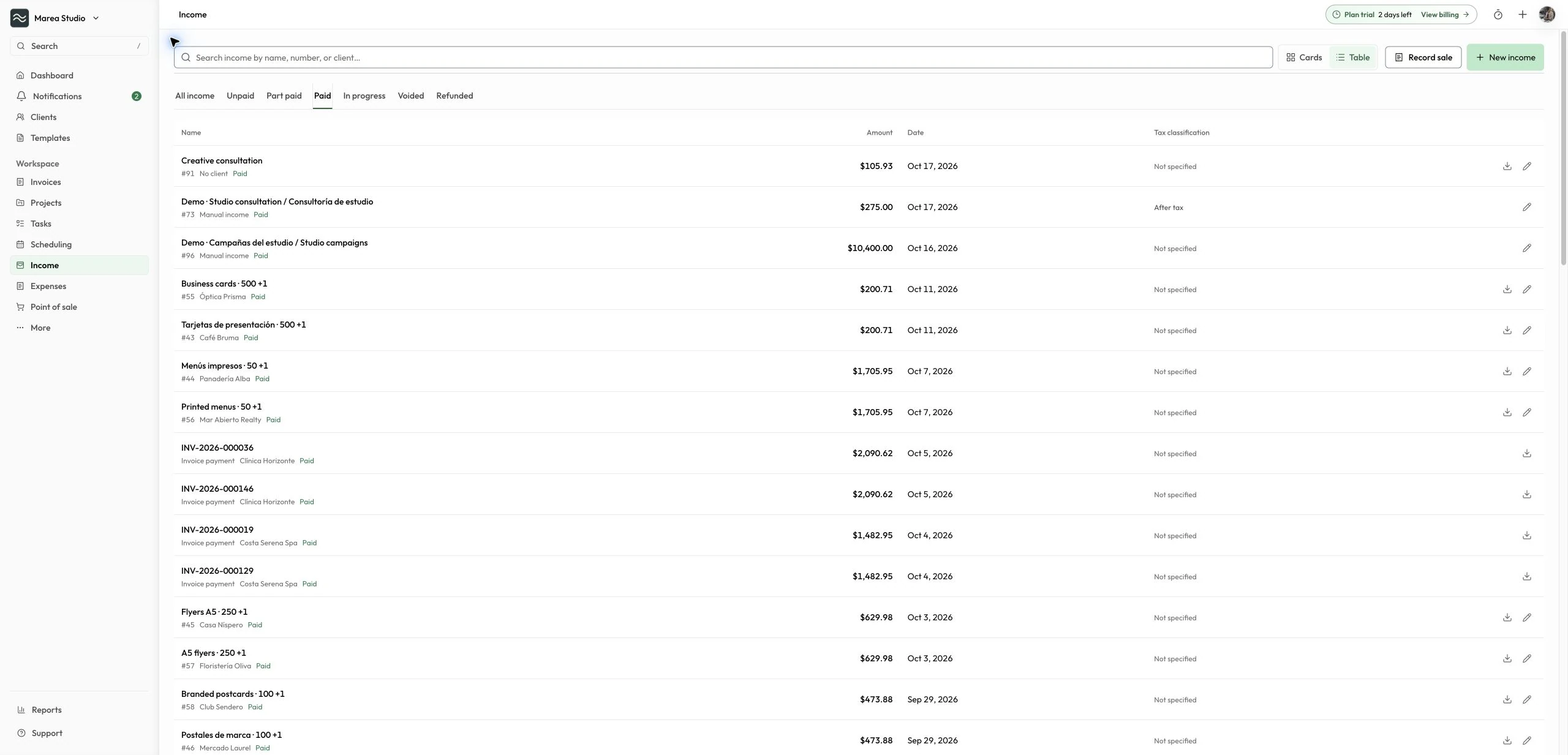Switch to Table view
Screen dimensions: 1568x755
click(x=1352, y=58)
